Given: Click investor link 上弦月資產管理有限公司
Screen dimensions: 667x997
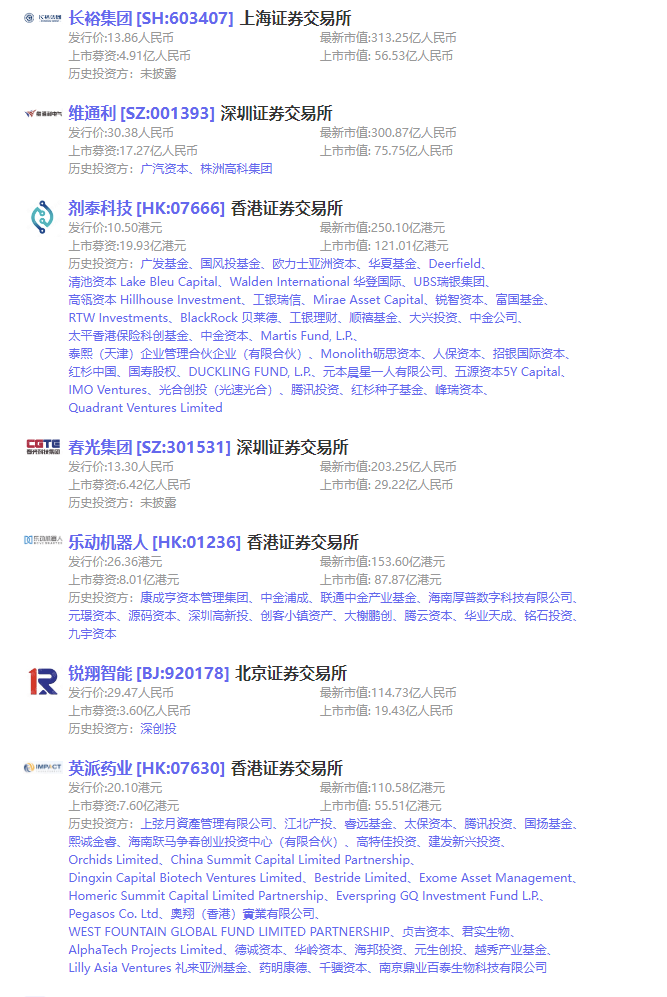Looking at the screenshot, I should pos(206,823).
